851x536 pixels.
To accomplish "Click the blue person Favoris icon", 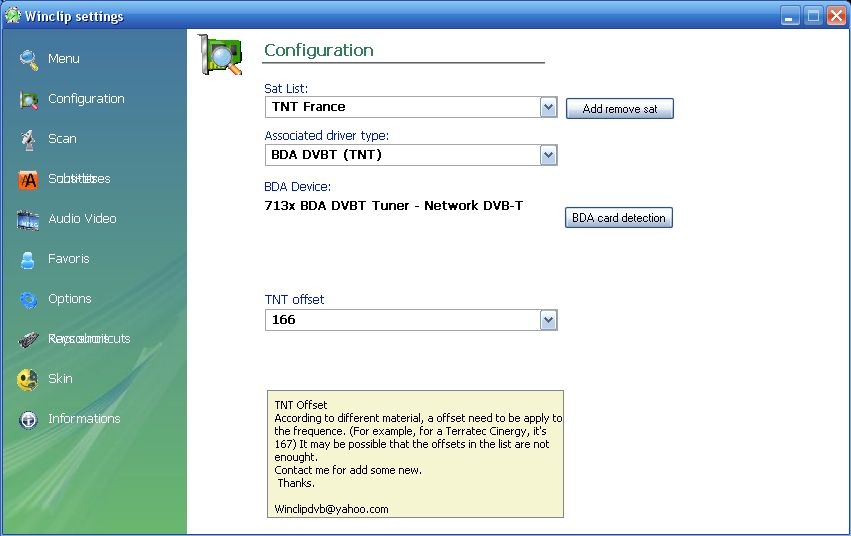I will pyautogui.click(x=28, y=260).
